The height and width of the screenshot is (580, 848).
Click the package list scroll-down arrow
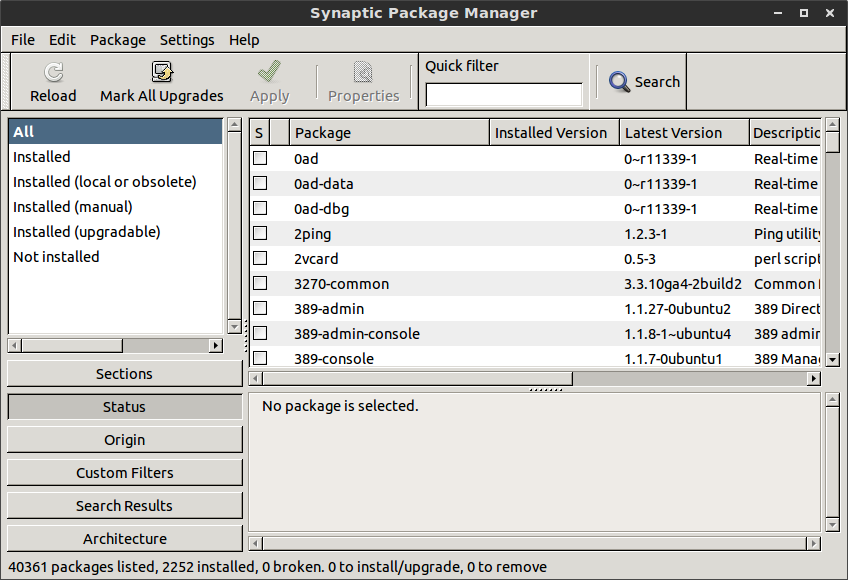pyautogui.click(x=833, y=359)
